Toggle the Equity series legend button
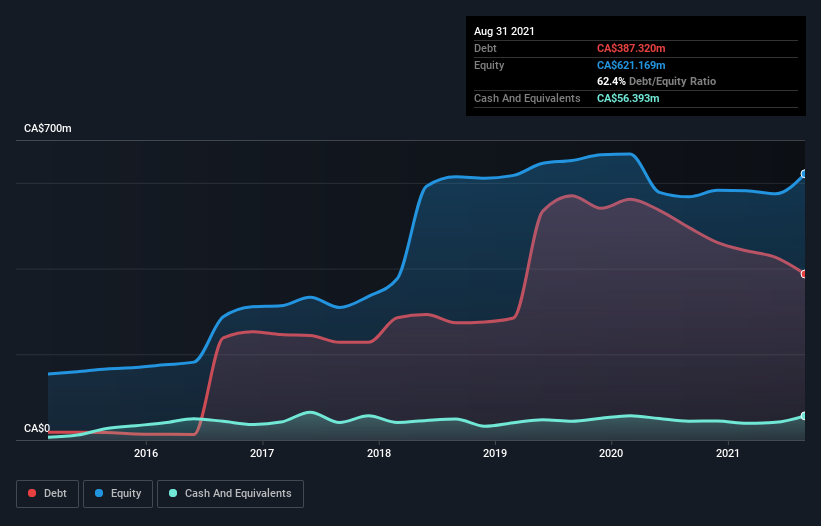The height and width of the screenshot is (526, 821). (118, 494)
